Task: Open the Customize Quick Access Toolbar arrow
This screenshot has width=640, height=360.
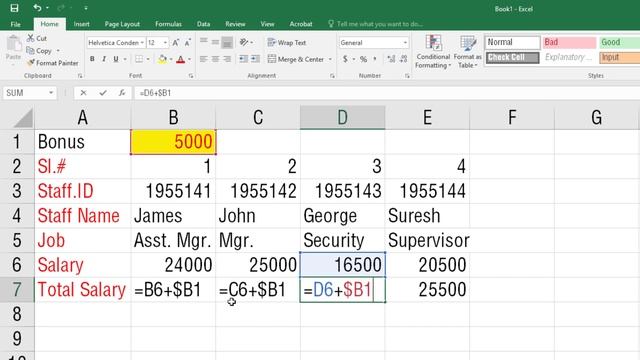Action: [86, 8]
